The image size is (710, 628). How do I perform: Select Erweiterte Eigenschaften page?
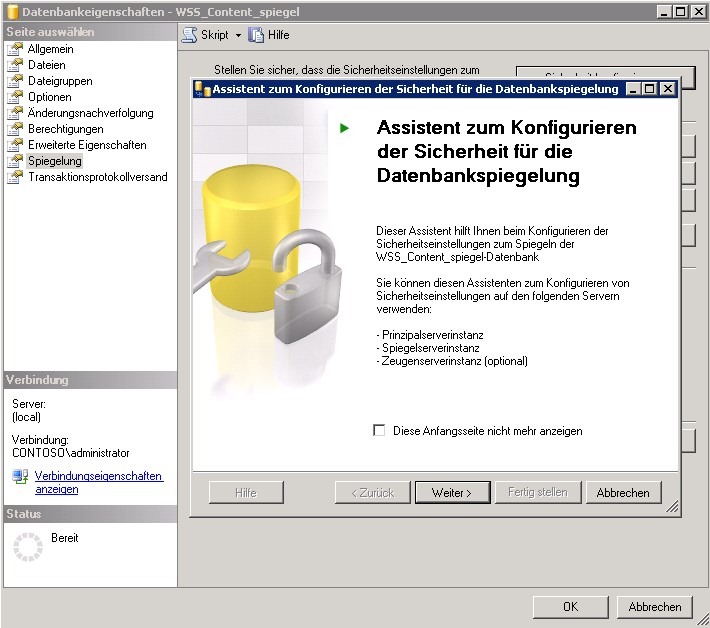87,145
